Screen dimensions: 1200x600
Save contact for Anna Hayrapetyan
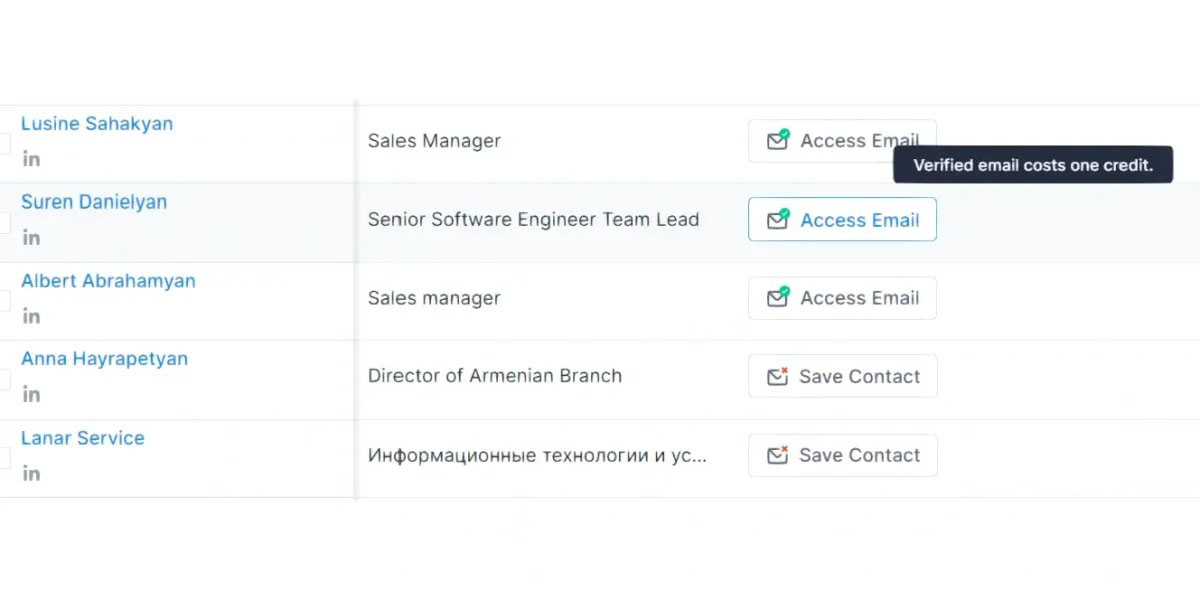click(843, 376)
